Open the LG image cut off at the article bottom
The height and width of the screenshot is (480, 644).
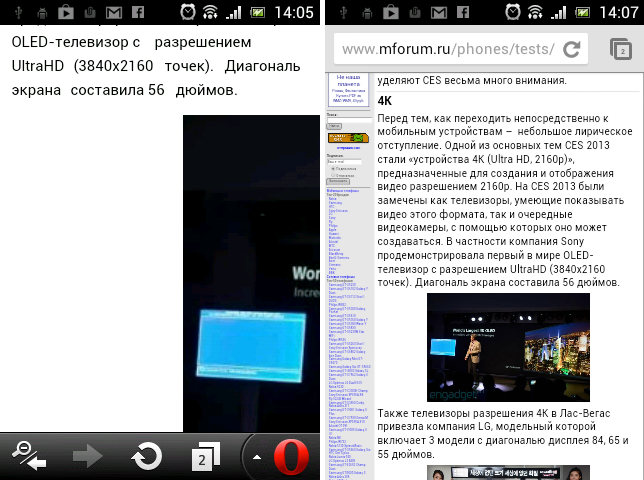508,473
